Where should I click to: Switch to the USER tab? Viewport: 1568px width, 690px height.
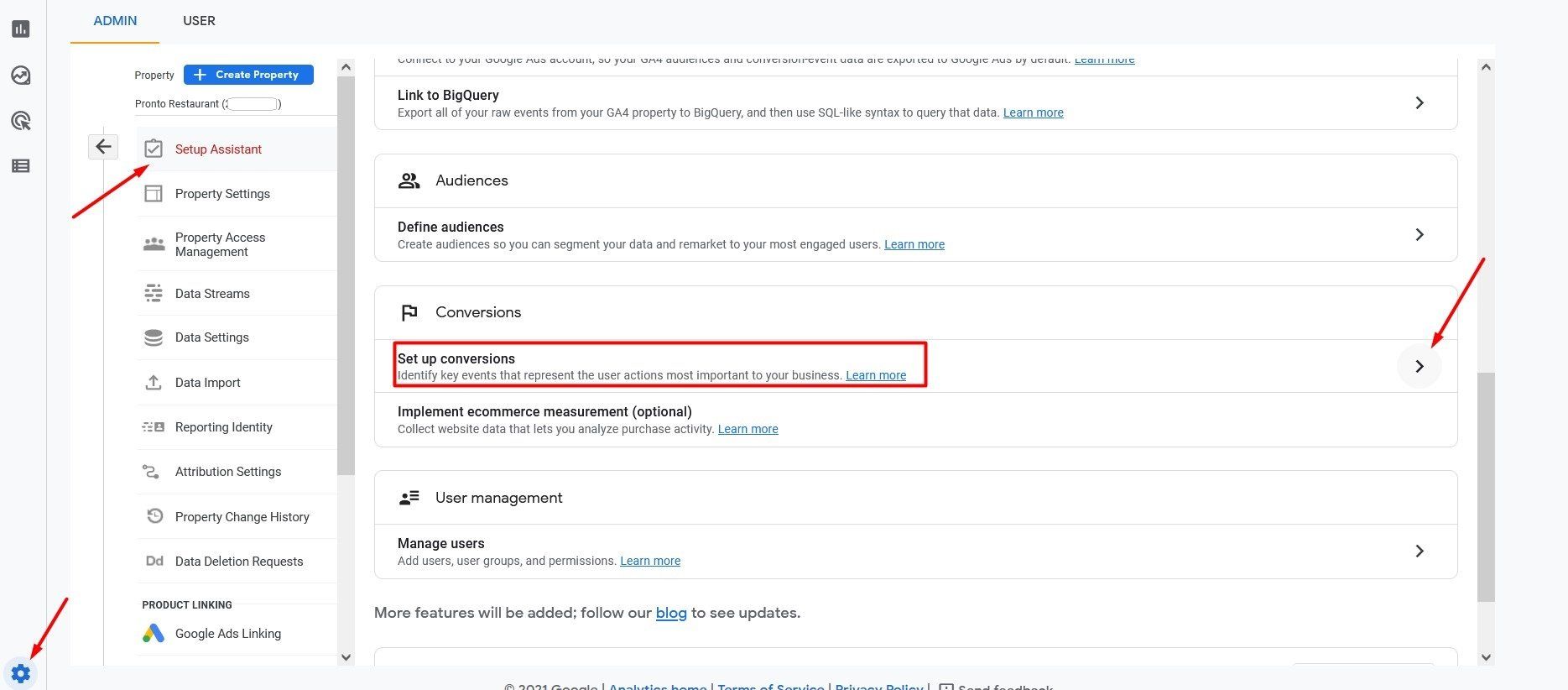click(x=199, y=21)
